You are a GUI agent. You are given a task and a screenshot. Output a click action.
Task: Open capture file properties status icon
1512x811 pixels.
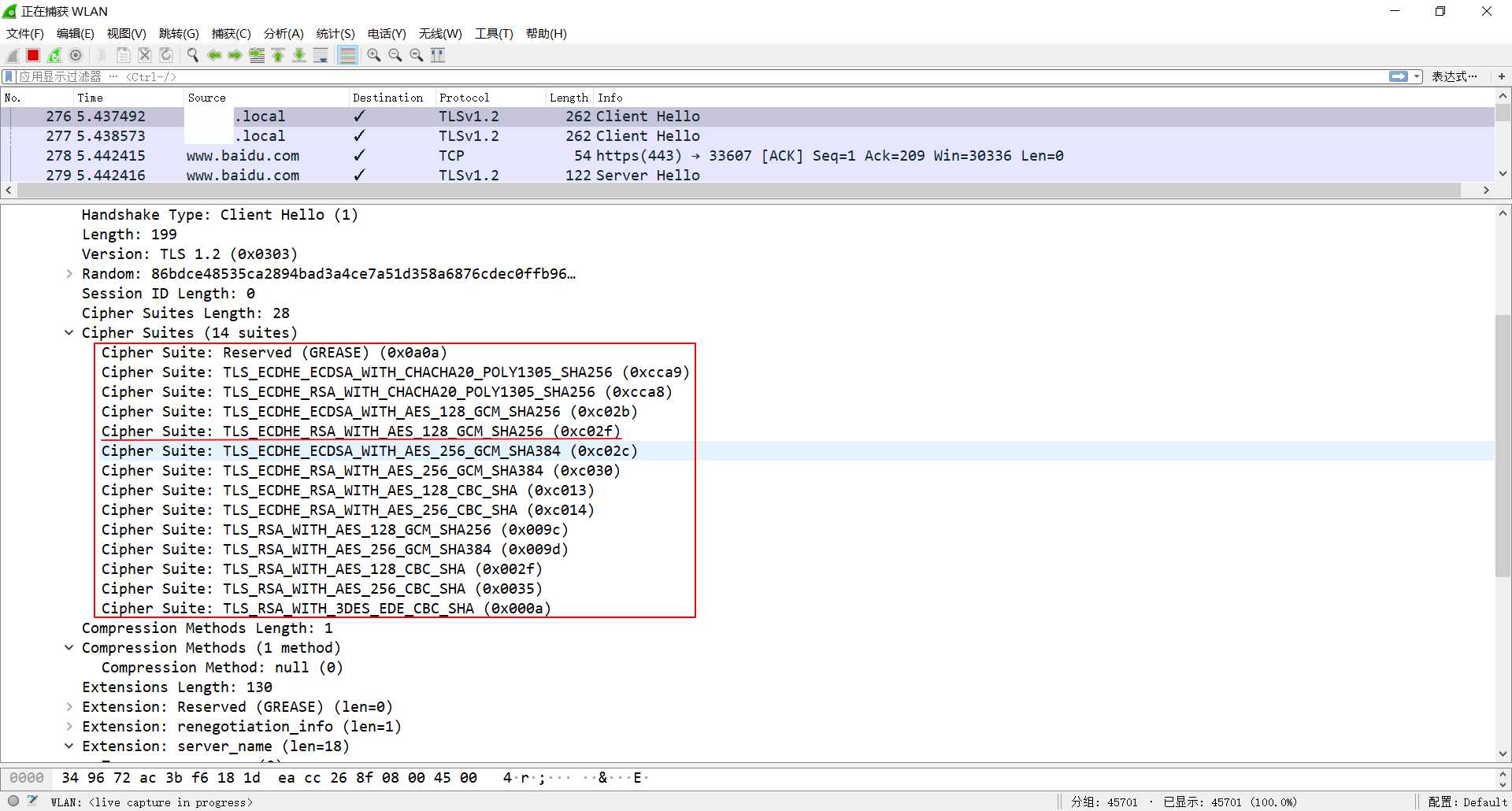32,801
